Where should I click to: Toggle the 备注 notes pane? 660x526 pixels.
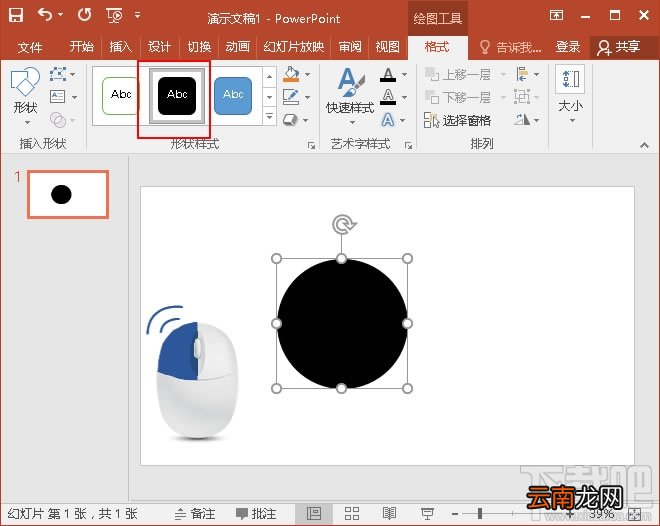tap(195, 514)
